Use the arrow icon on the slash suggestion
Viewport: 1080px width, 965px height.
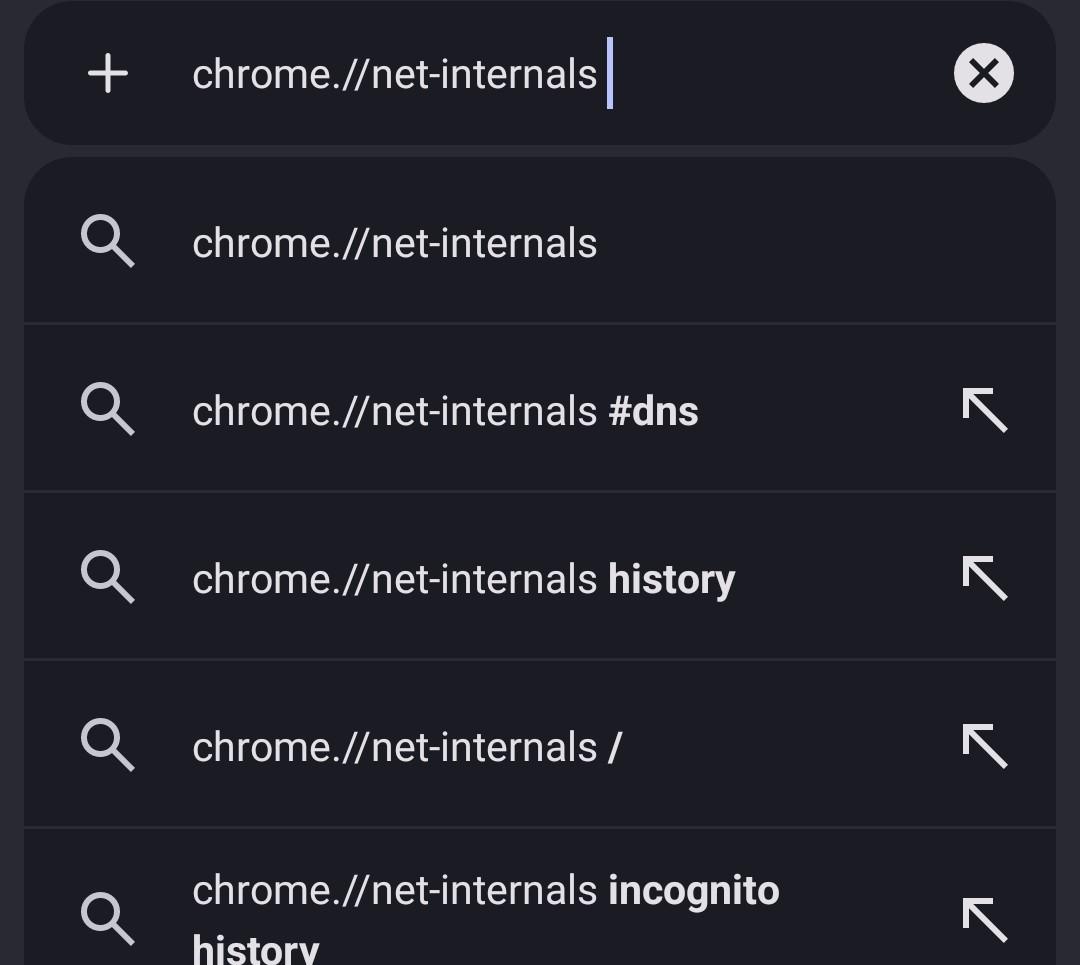pyautogui.click(x=984, y=745)
